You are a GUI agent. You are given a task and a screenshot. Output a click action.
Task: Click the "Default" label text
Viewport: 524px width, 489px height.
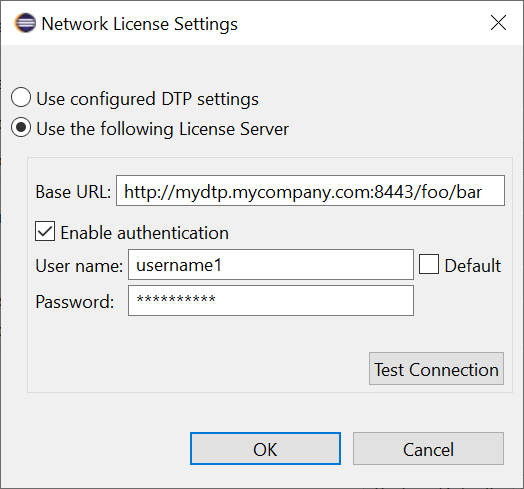click(x=473, y=266)
